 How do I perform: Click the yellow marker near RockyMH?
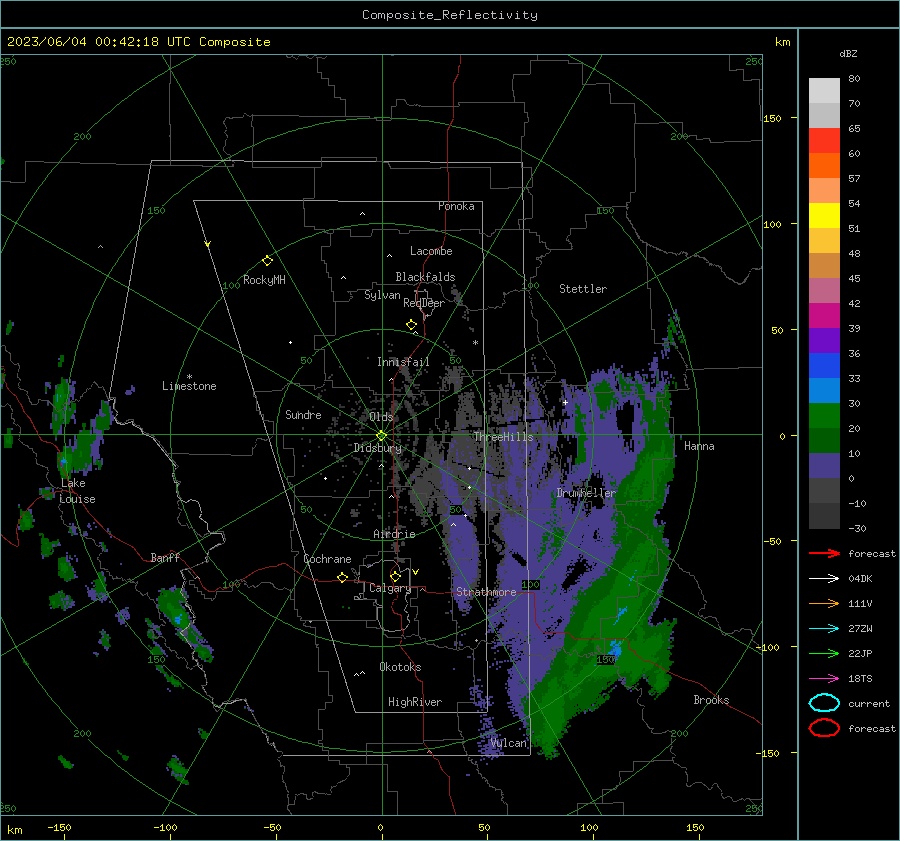tap(267, 261)
